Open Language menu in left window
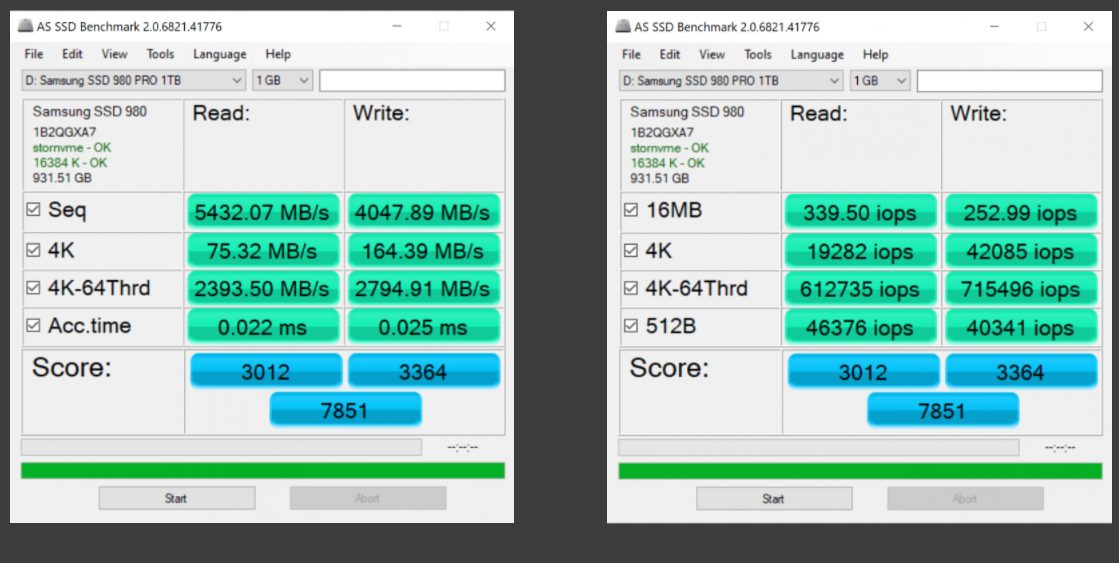Screen dimensions: 1119x563 [220, 54]
